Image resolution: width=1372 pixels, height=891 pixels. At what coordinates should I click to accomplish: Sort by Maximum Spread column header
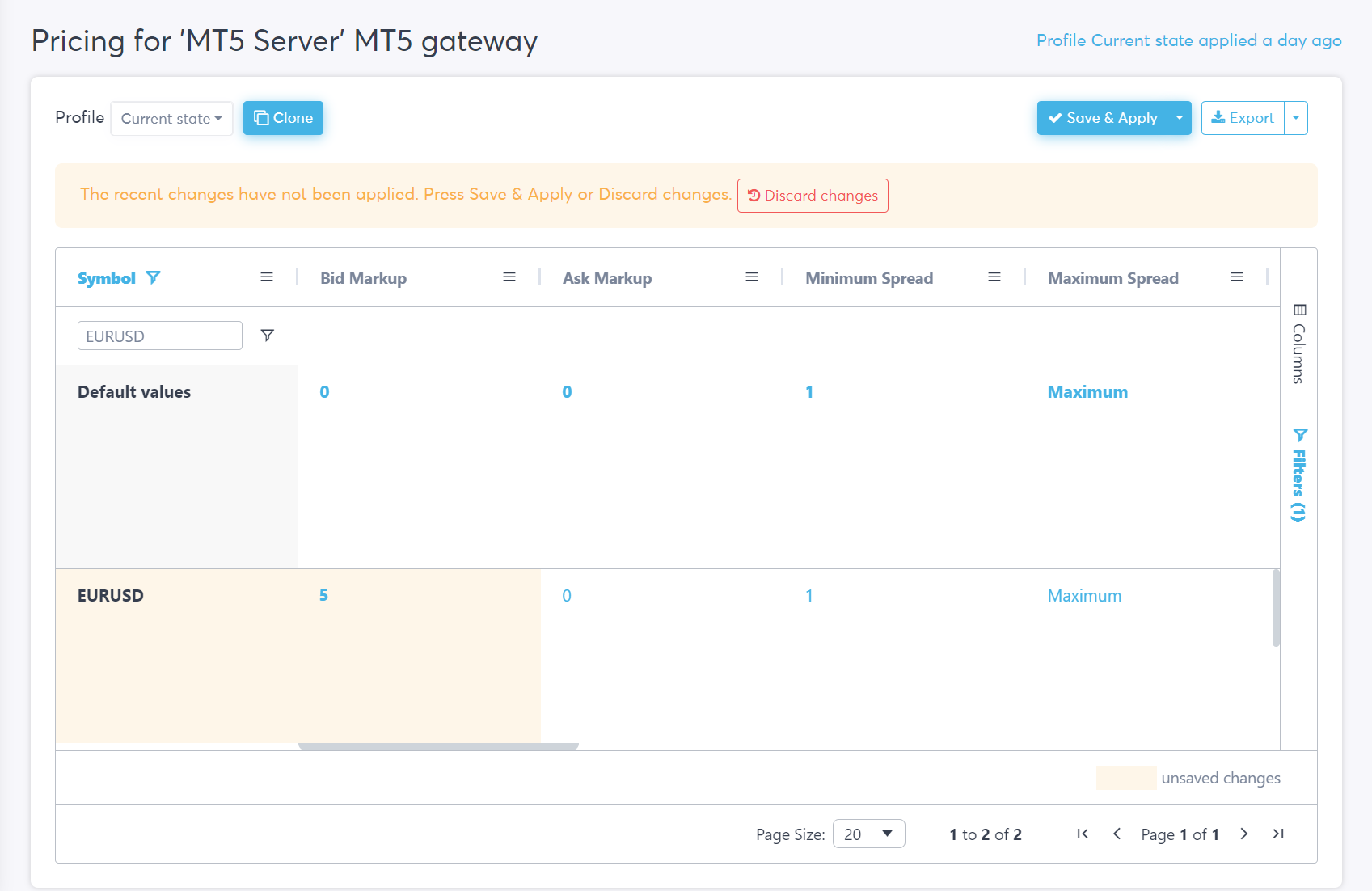tap(1113, 278)
